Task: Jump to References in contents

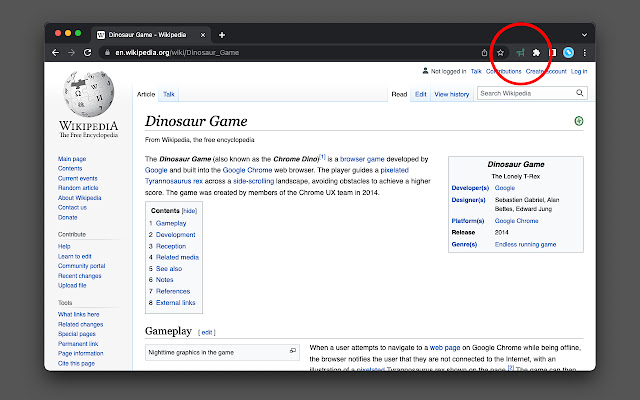Action: [x=173, y=291]
